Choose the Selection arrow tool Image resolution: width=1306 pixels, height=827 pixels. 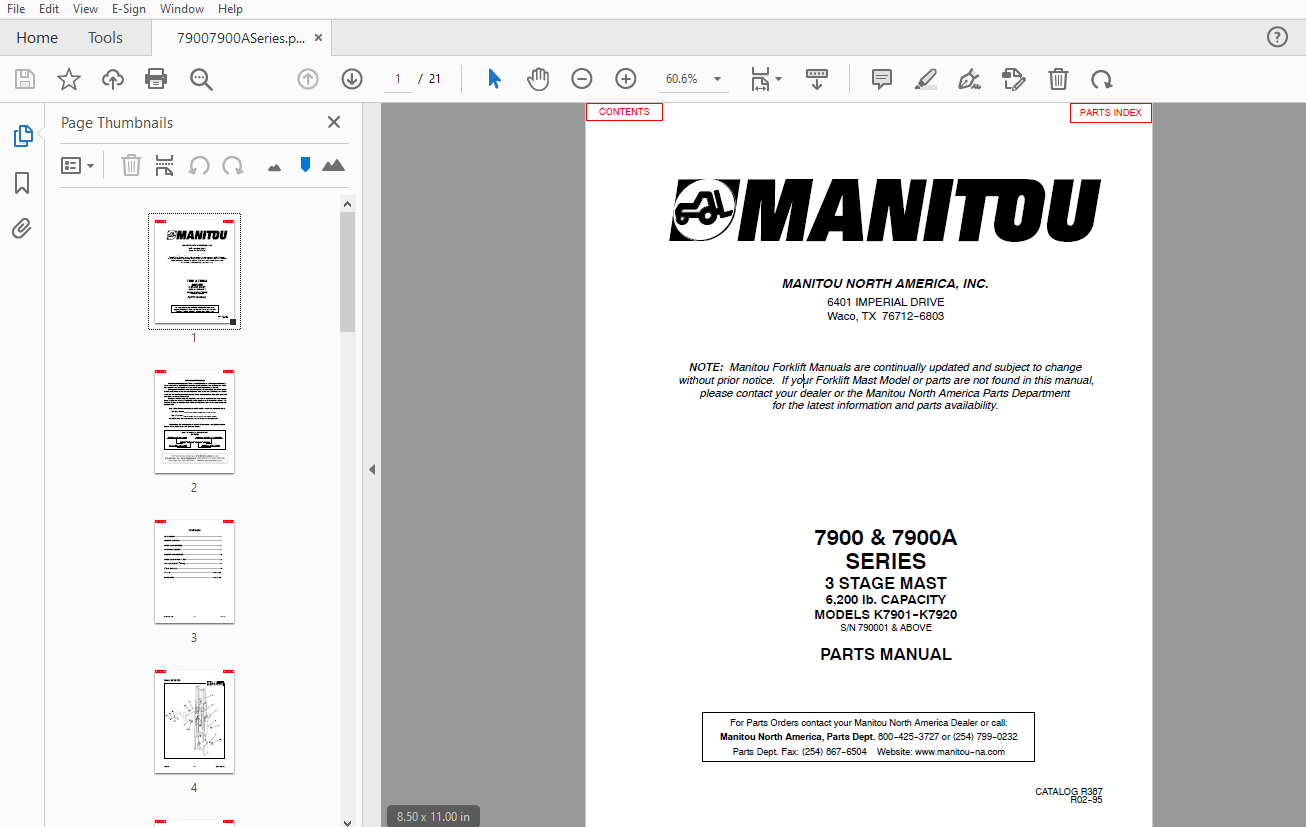(x=494, y=79)
